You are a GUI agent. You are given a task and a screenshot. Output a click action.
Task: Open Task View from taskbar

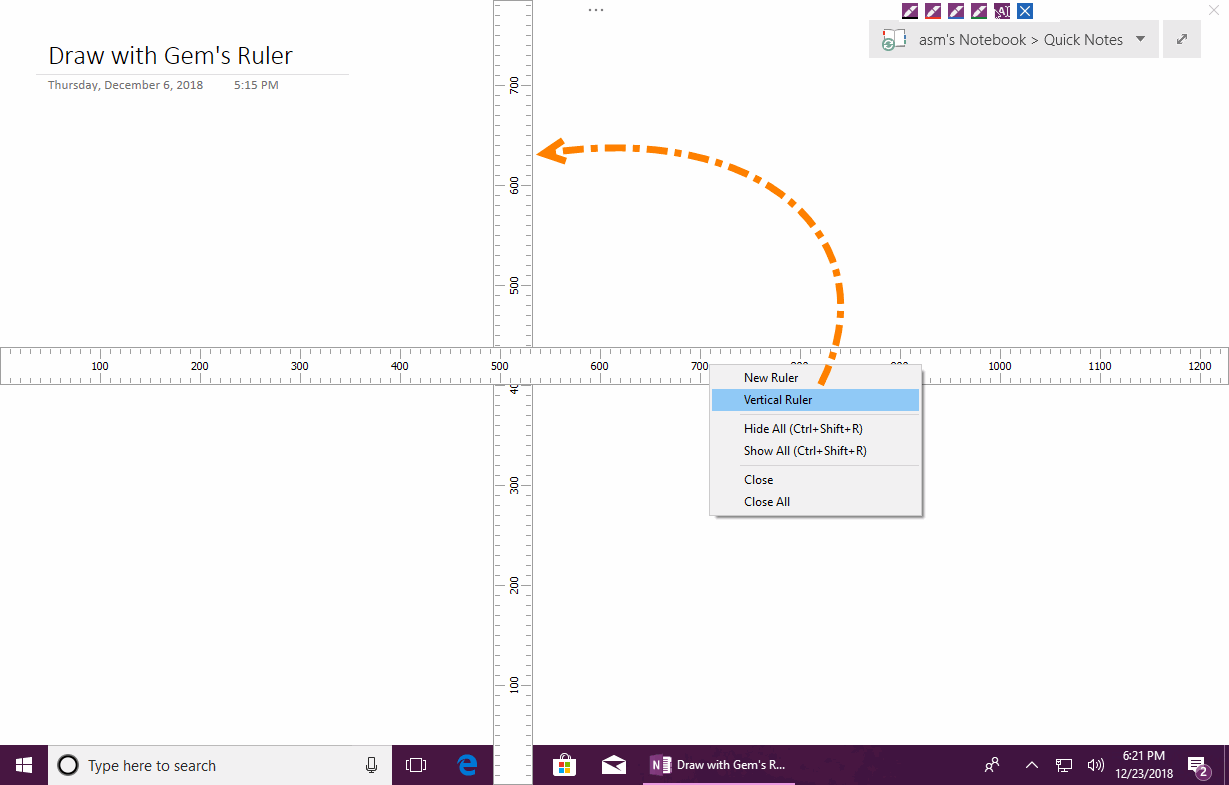coord(416,765)
